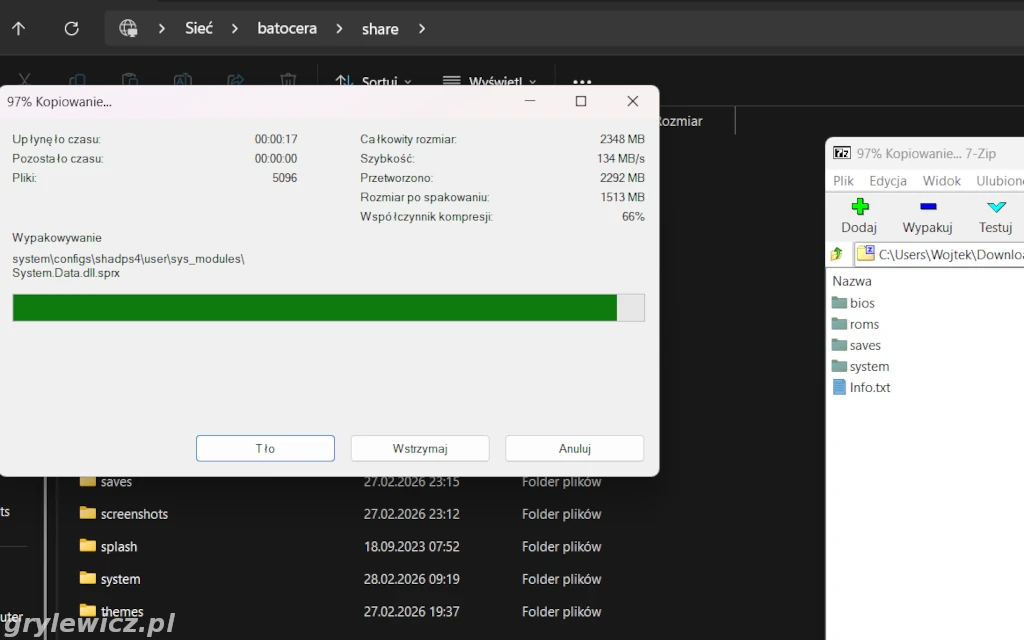The height and width of the screenshot is (640, 1024).
Task: Open the Plik menu in 7-Zip
Action: pyautogui.click(x=843, y=181)
